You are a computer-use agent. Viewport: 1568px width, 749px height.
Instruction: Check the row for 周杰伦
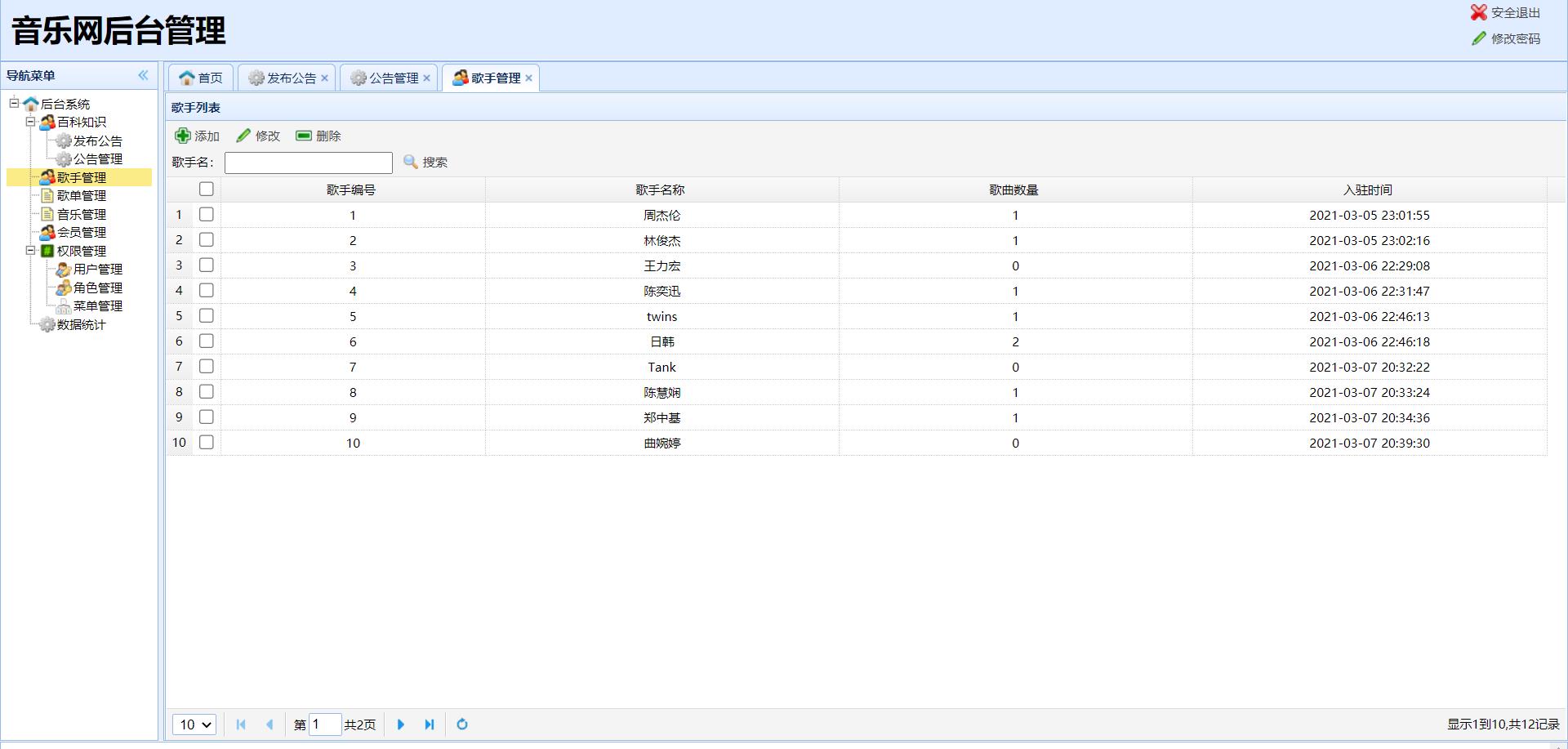click(x=207, y=215)
